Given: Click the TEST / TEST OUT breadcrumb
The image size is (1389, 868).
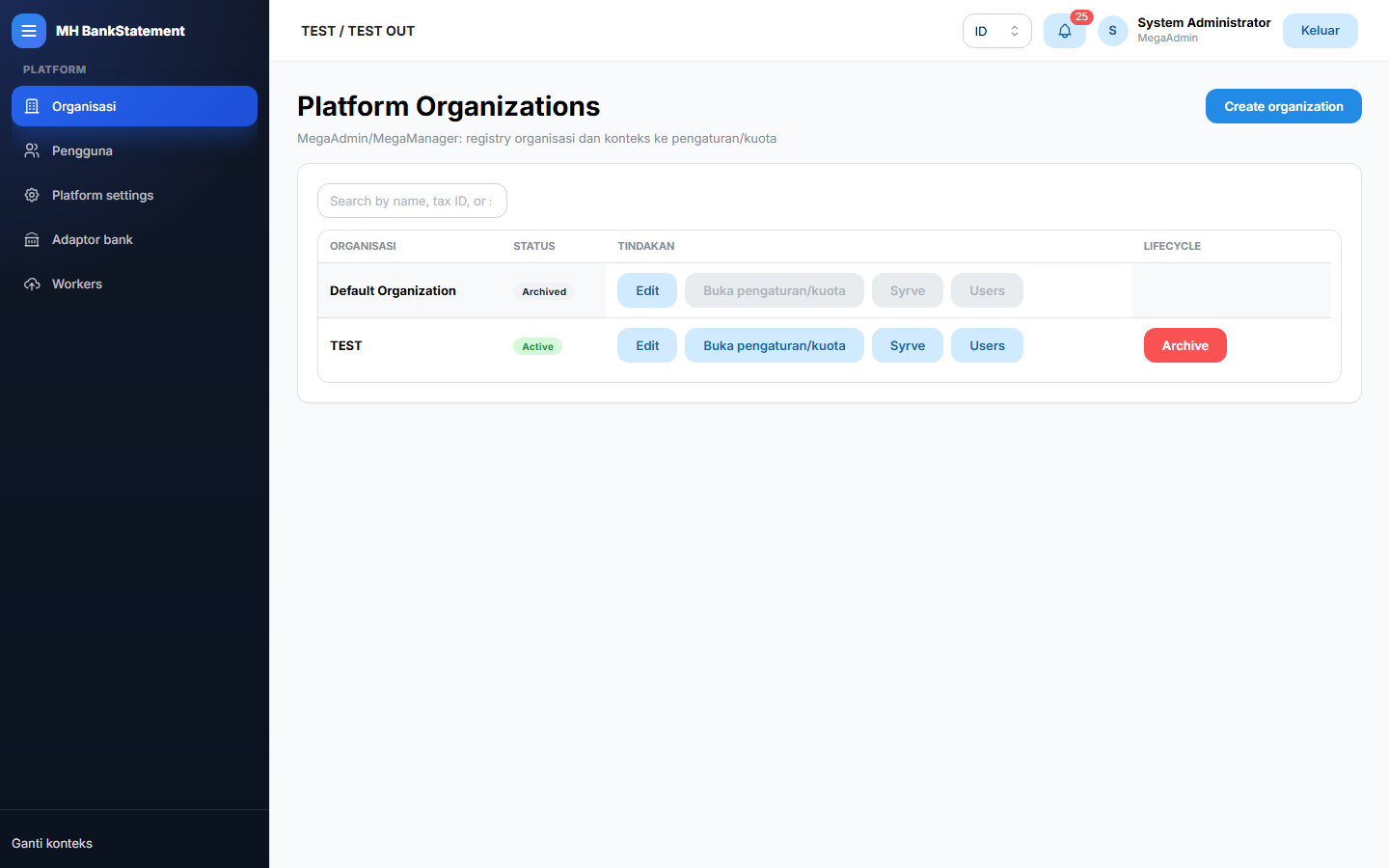Looking at the screenshot, I should click(x=358, y=31).
